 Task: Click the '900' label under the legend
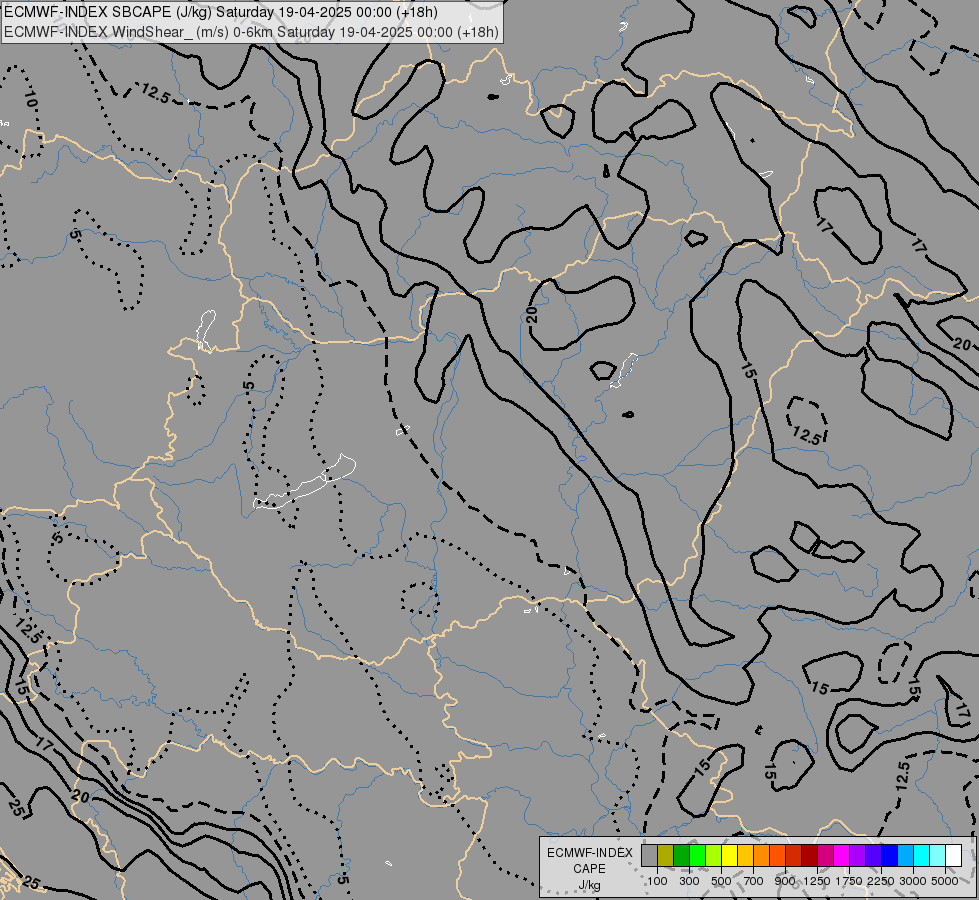point(785,881)
